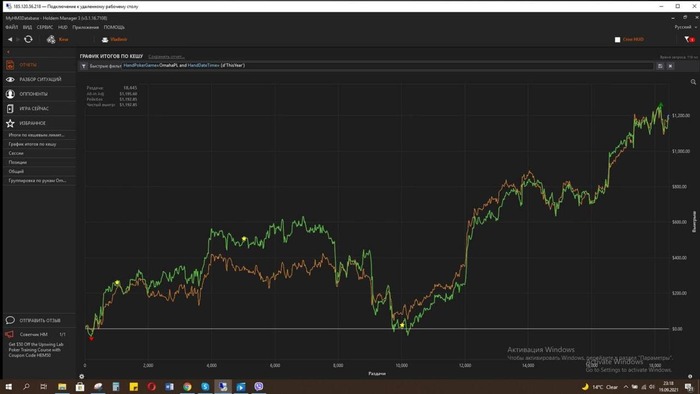Toggle the HUD checkbox
The height and width of the screenshot is (394, 700).
click(x=617, y=40)
